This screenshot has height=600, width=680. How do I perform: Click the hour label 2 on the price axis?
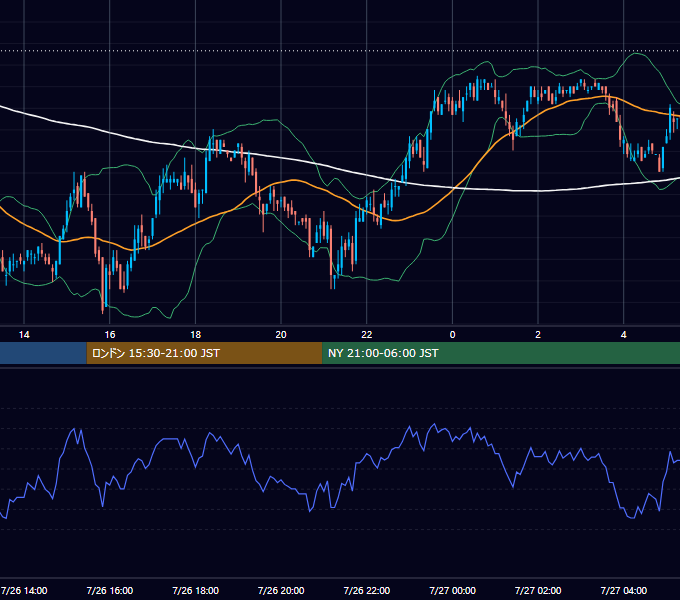click(x=538, y=335)
